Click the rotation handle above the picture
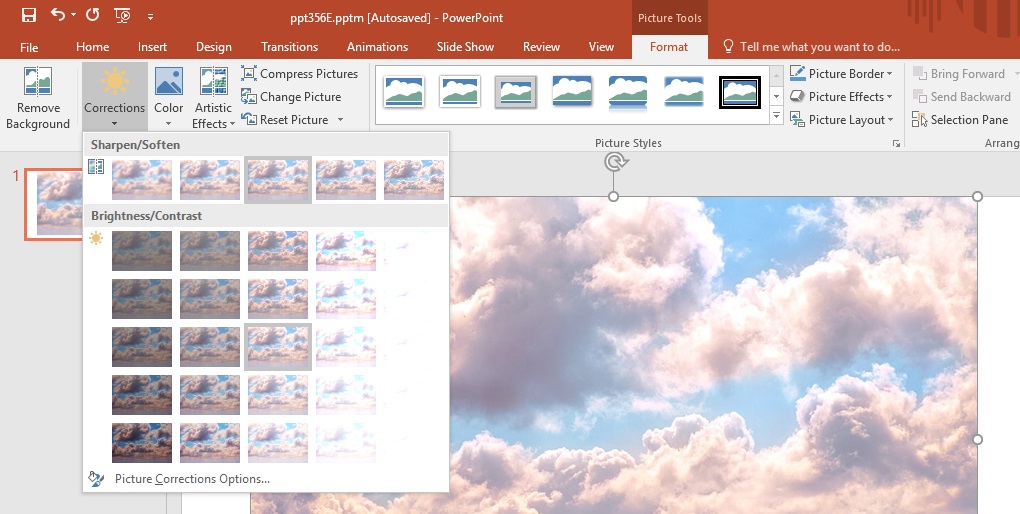Screen dimensions: 1020x514 pos(615,161)
